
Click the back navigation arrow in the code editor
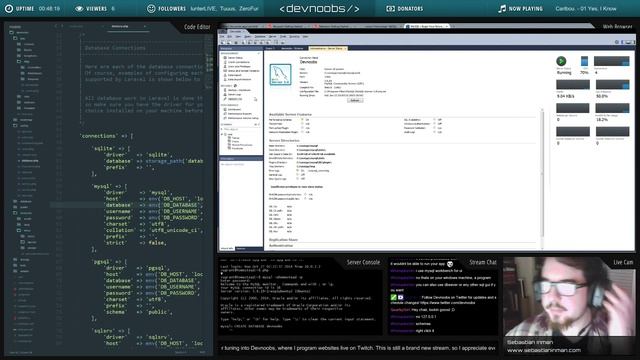pos(56,26)
